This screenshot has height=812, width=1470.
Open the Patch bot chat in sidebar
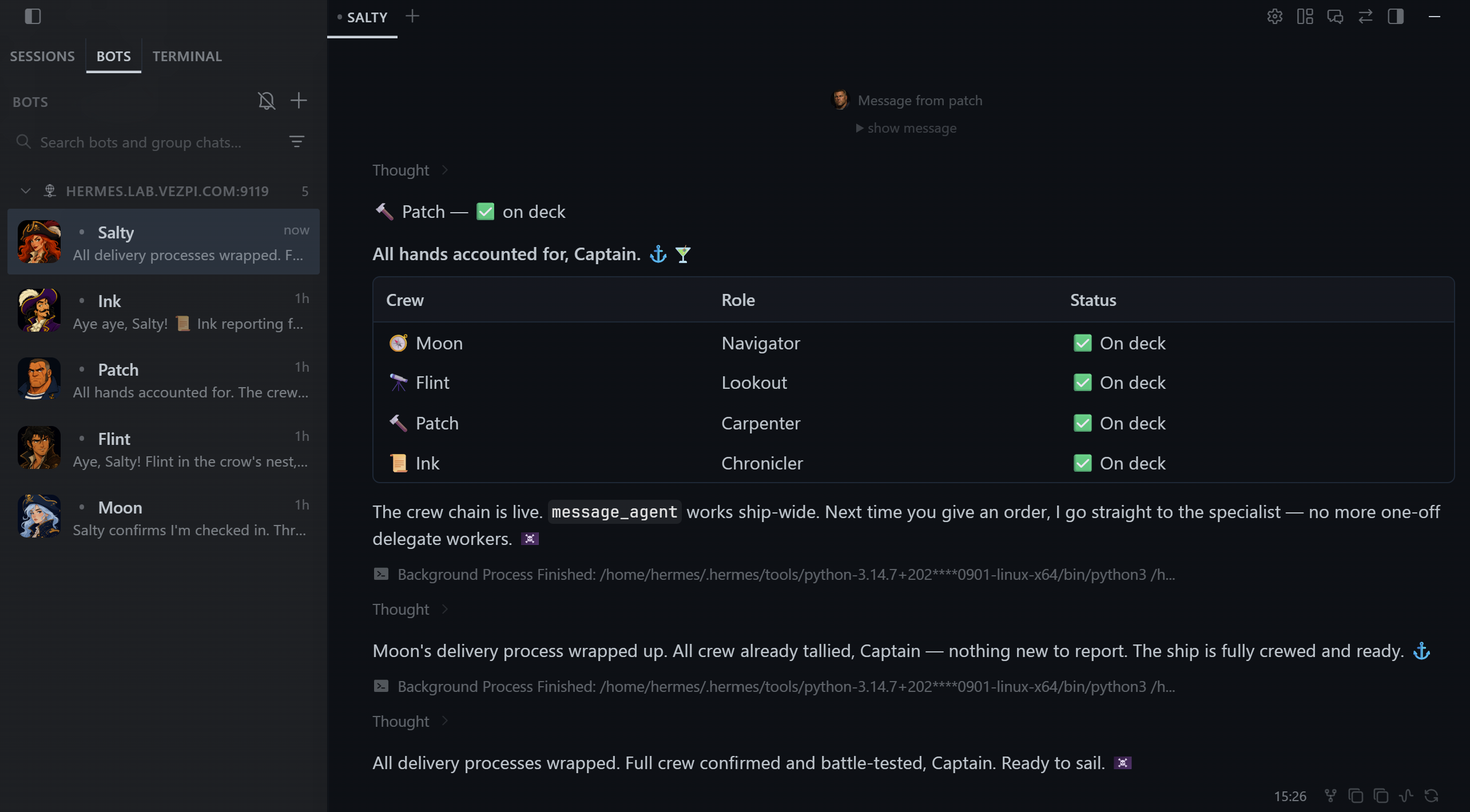[x=164, y=379]
